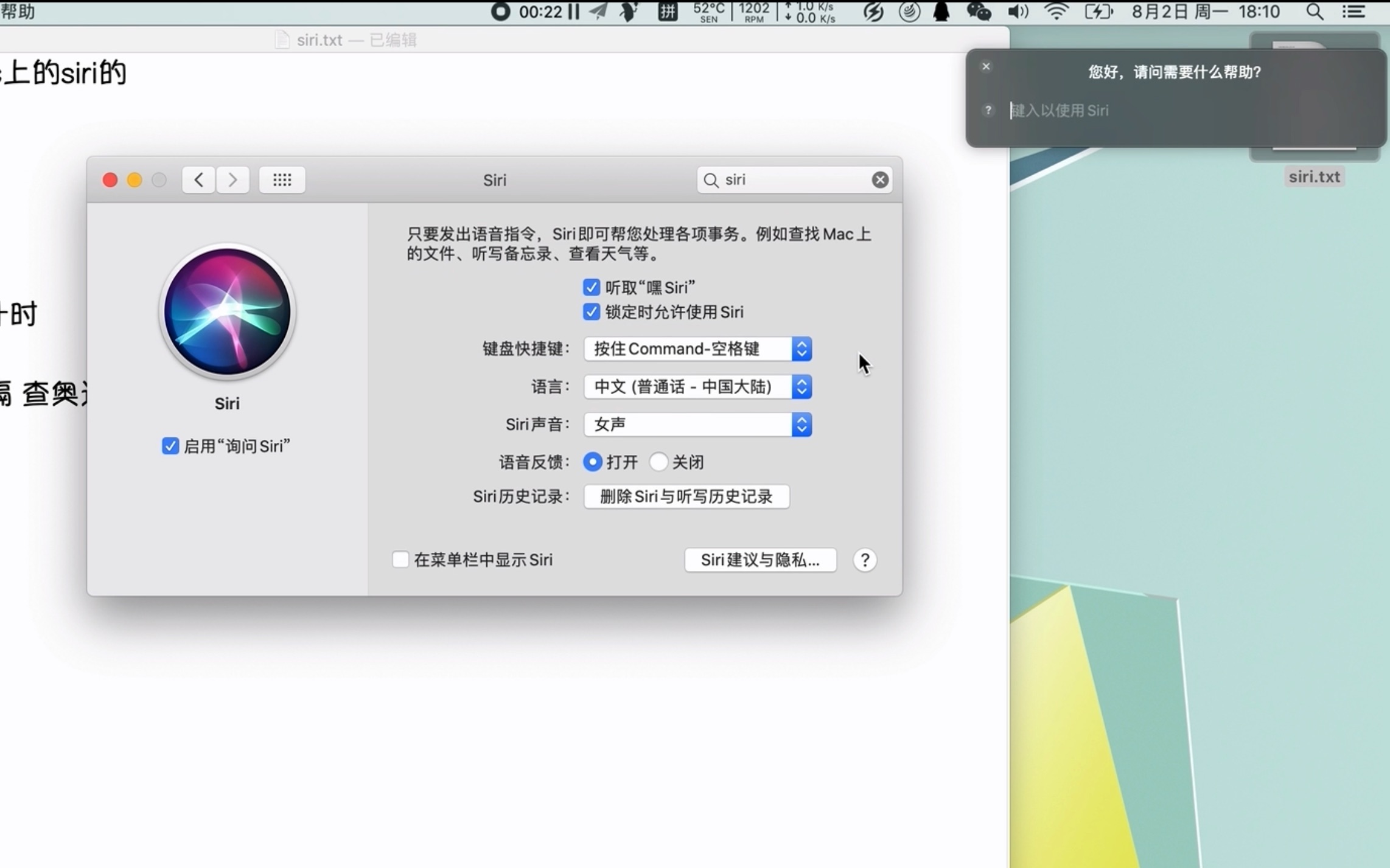Open the Notification Center list icon
The height and width of the screenshot is (868, 1390).
coord(1353,12)
